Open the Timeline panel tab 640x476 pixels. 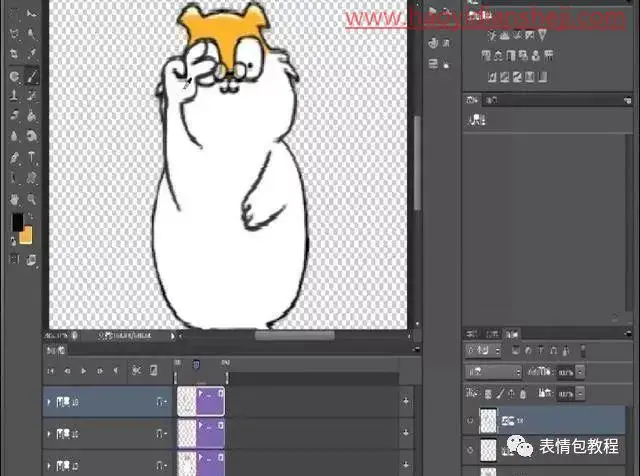[56, 350]
